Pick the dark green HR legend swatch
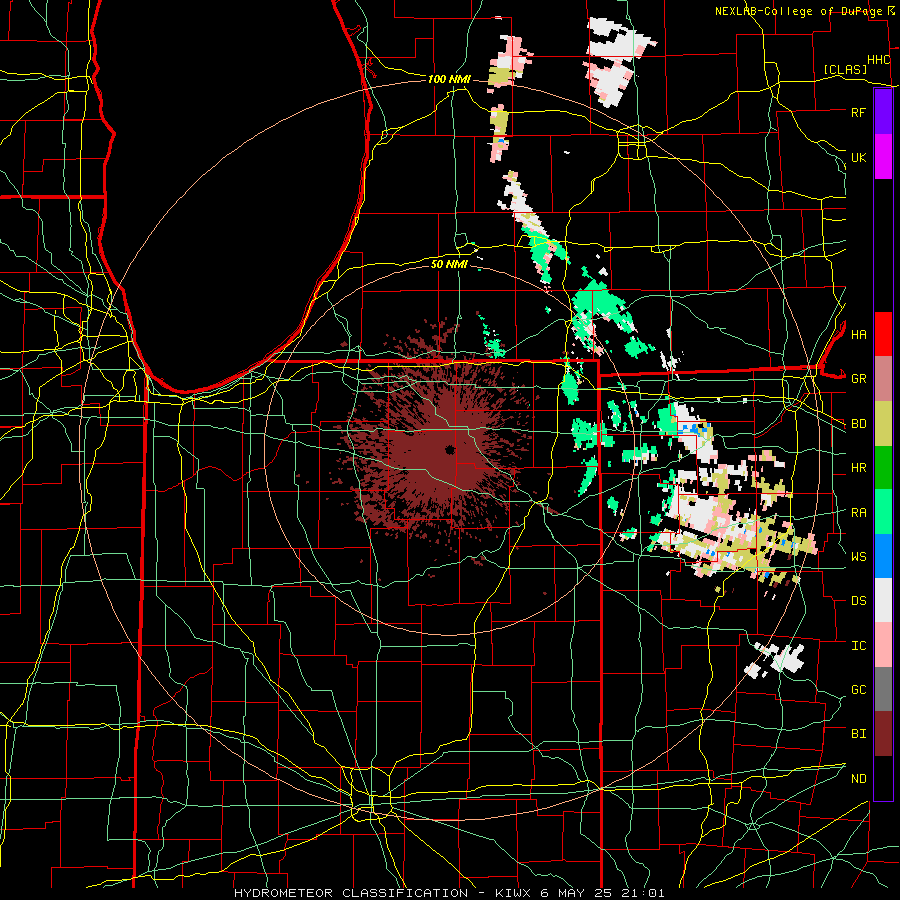 tap(883, 467)
